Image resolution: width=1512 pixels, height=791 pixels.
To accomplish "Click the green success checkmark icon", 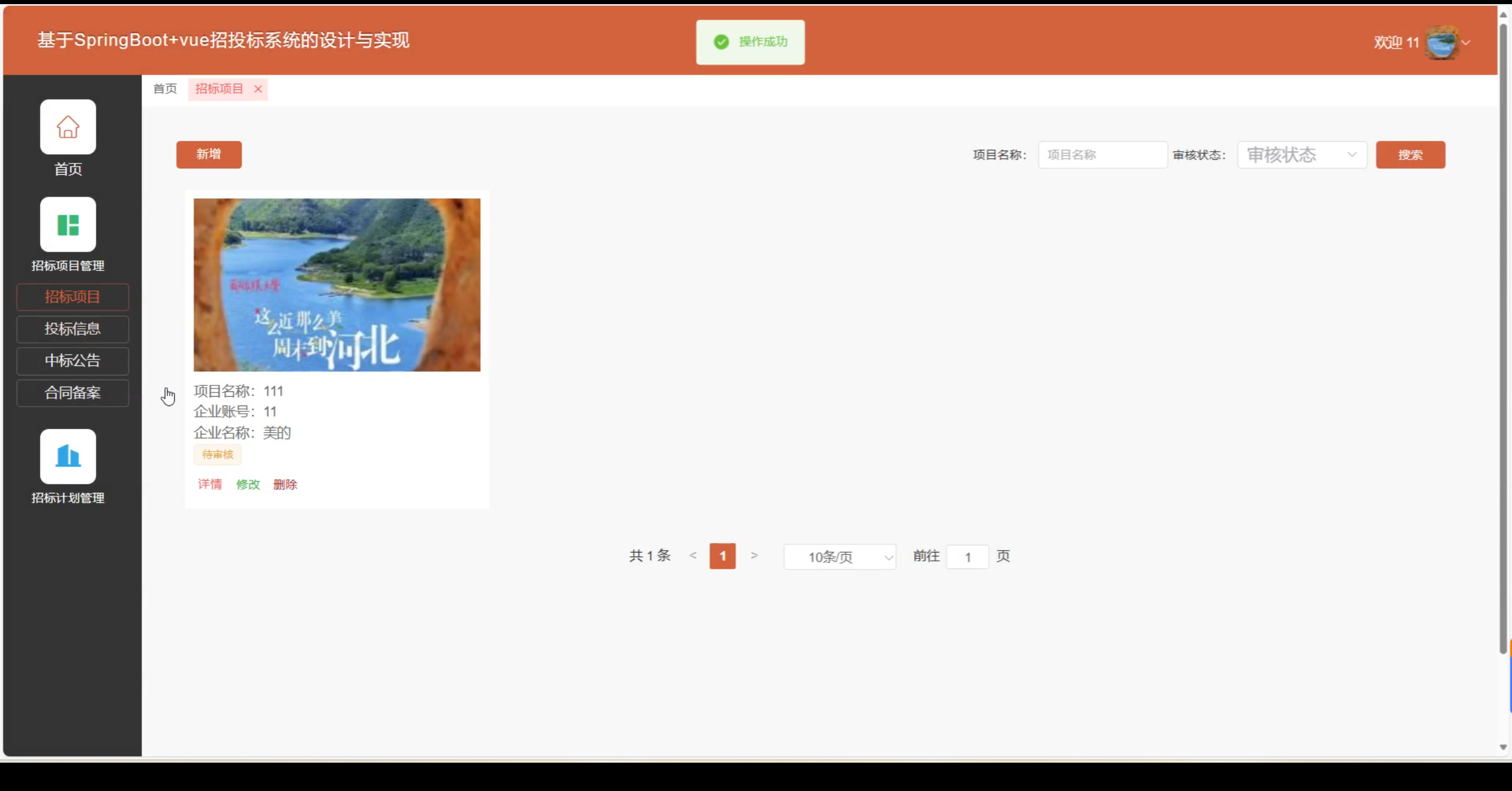I will click(x=721, y=42).
